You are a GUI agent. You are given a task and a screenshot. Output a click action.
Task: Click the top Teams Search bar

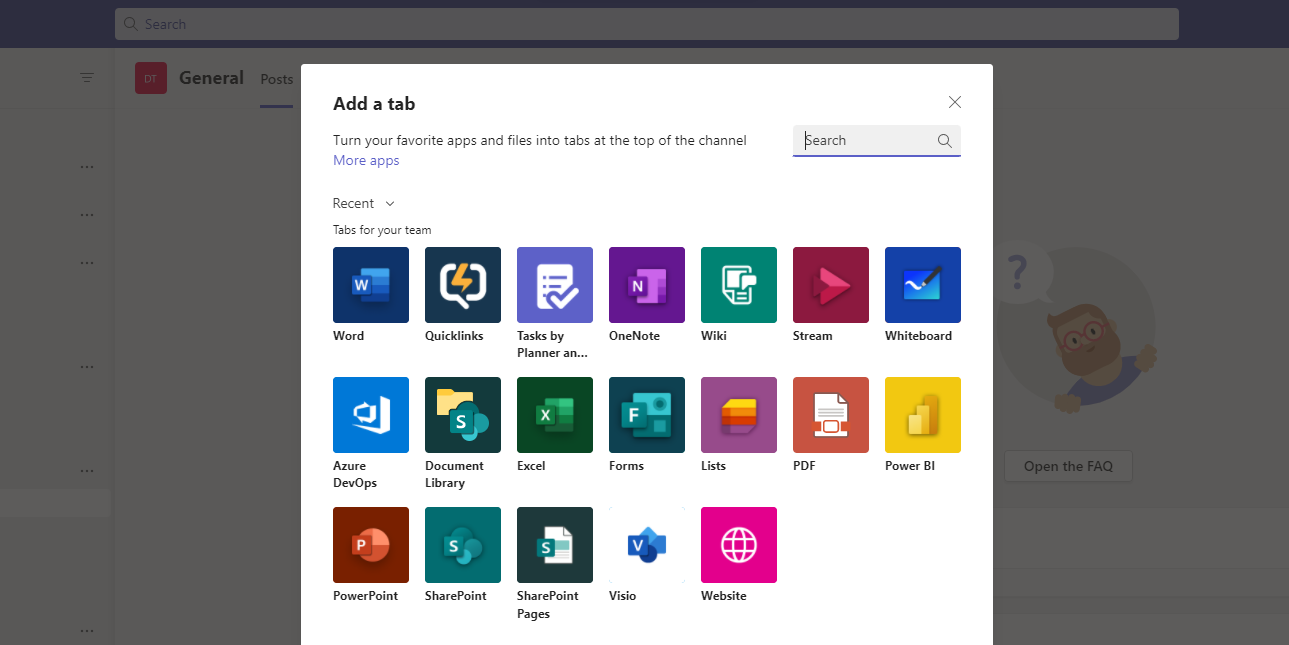(x=647, y=24)
